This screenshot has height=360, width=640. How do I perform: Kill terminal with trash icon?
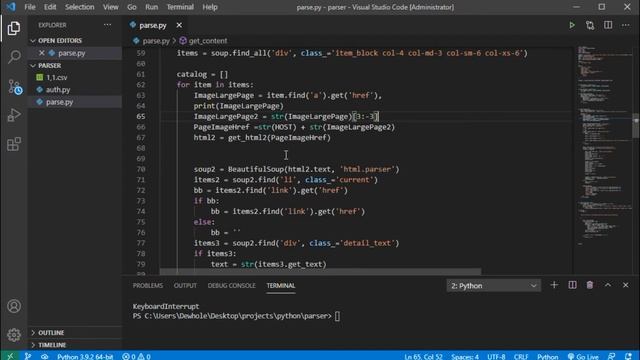(x=590, y=285)
